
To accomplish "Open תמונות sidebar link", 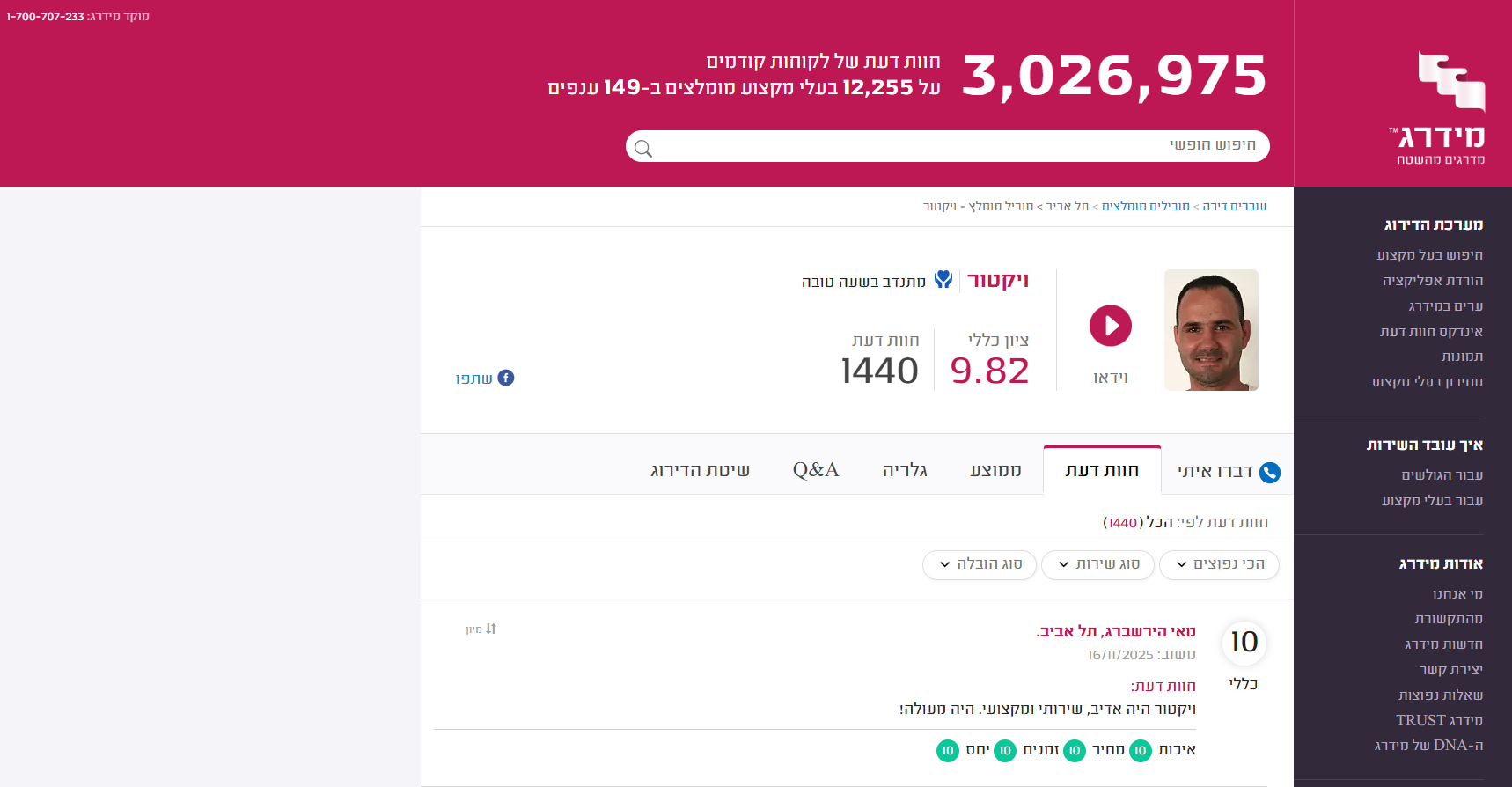I will click(1463, 357).
